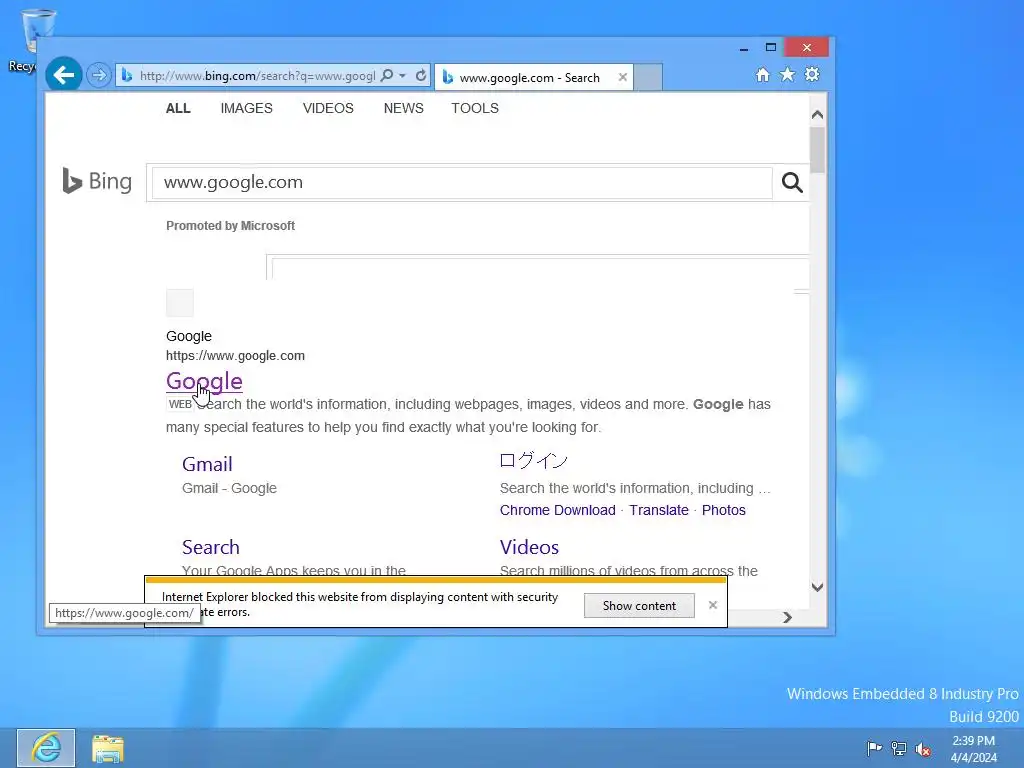This screenshot has height=768, width=1024.
Task: Open Action Center flag tray icon
Action: point(874,748)
